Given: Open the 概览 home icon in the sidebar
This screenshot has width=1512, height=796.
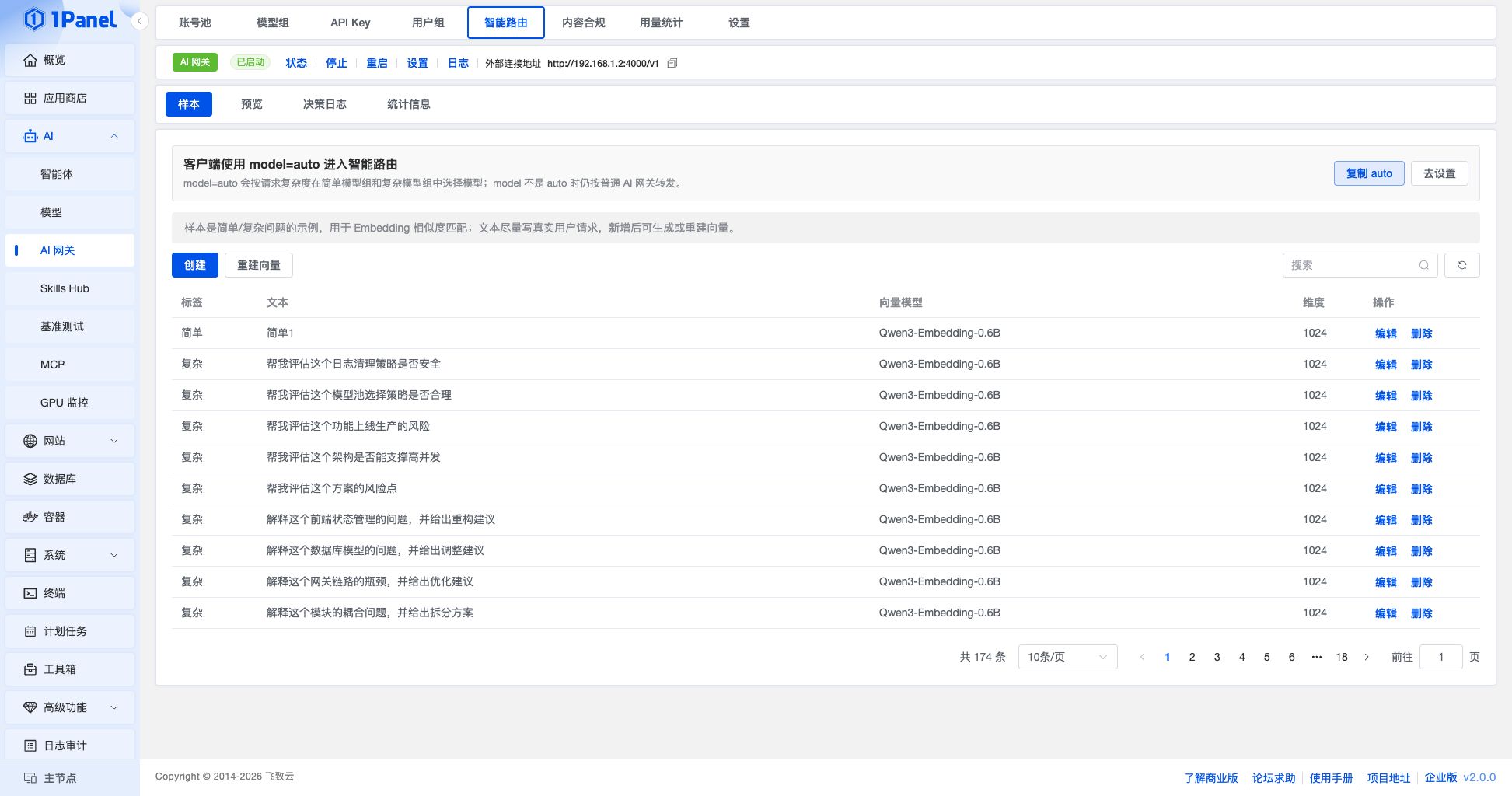Looking at the screenshot, I should point(30,60).
